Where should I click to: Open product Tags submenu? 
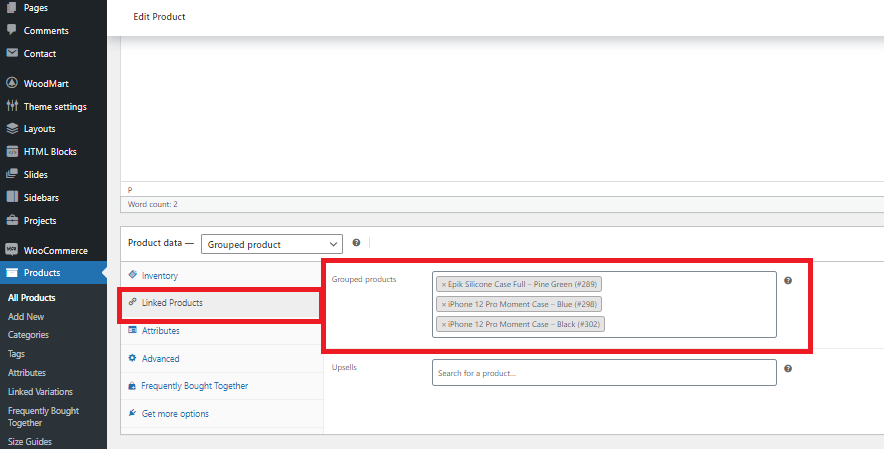click(x=16, y=354)
